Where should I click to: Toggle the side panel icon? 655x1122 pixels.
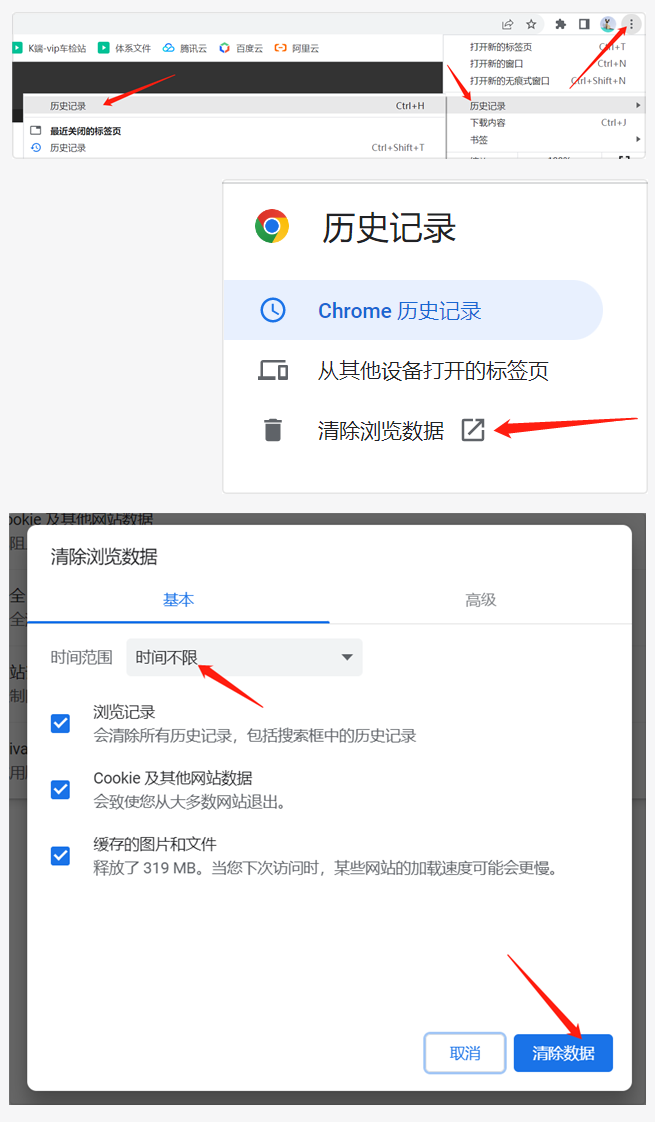point(584,24)
